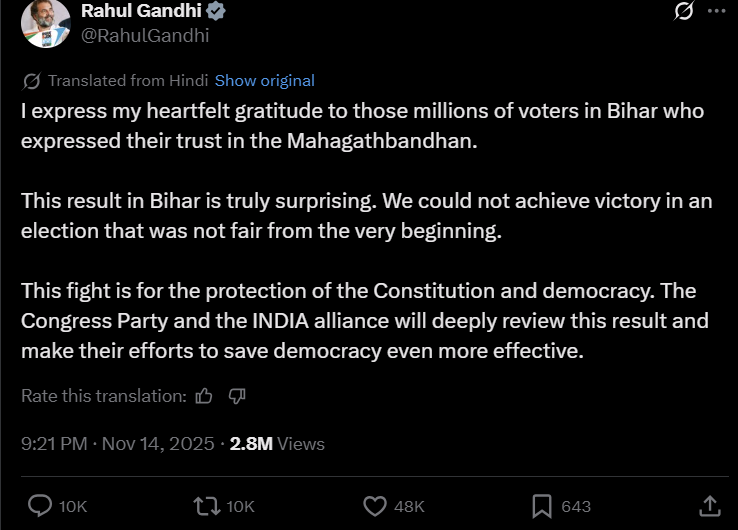Open the 9:21 PM Nov 14, 2025 timestamp

click(117, 443)
